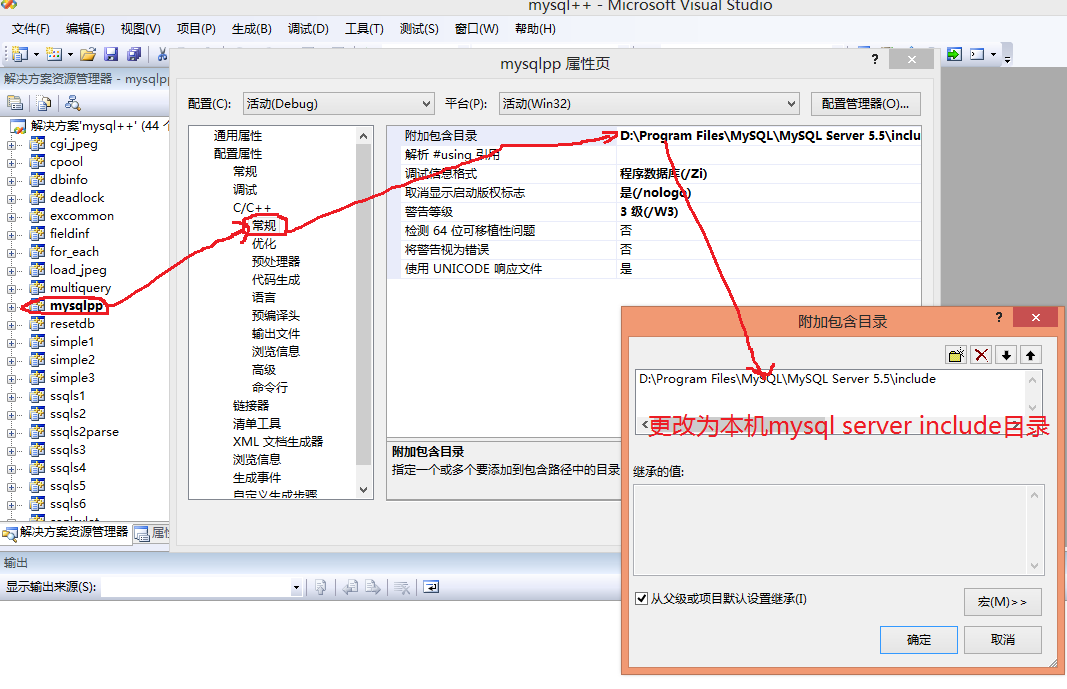The height and width of the screenshot is (689, 1067).
Task: Expand the simple1 project node
Action: pos(11,343)
